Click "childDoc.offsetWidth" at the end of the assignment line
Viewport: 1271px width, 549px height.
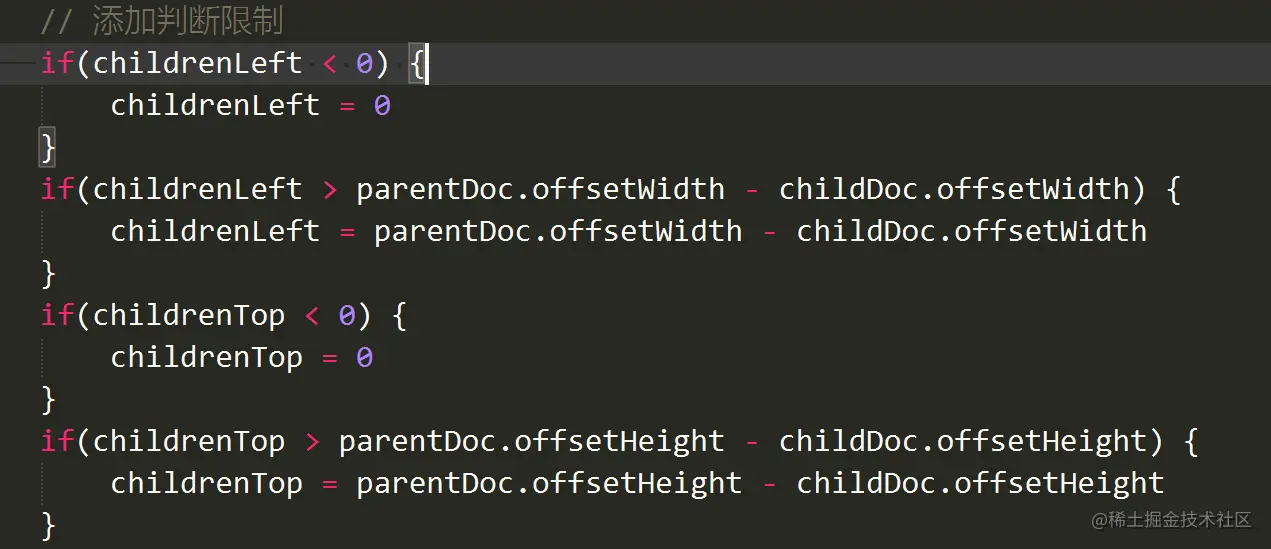(x=971, y=231)
